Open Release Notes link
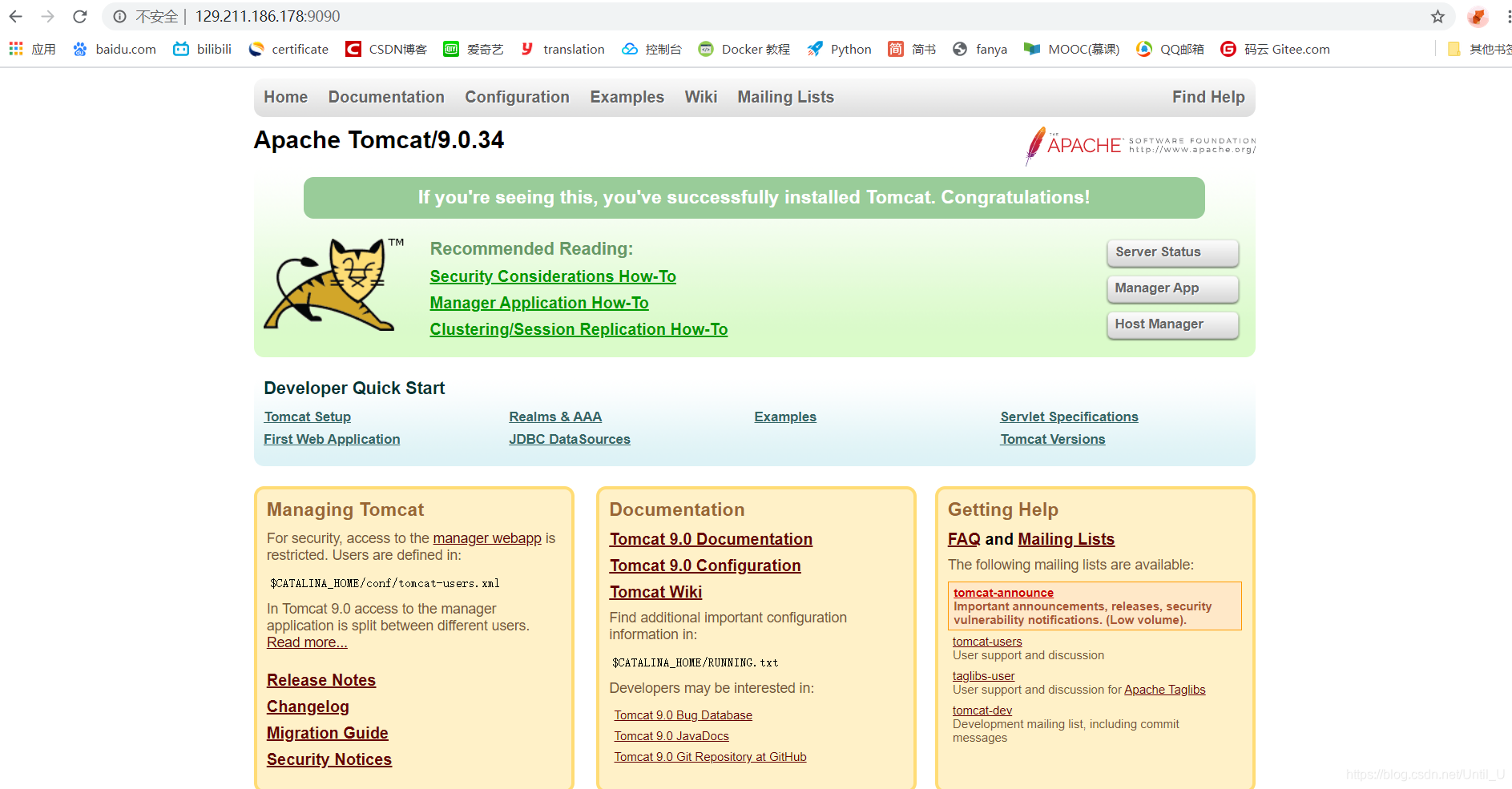 pyautogui.click(x=321, y=680)
